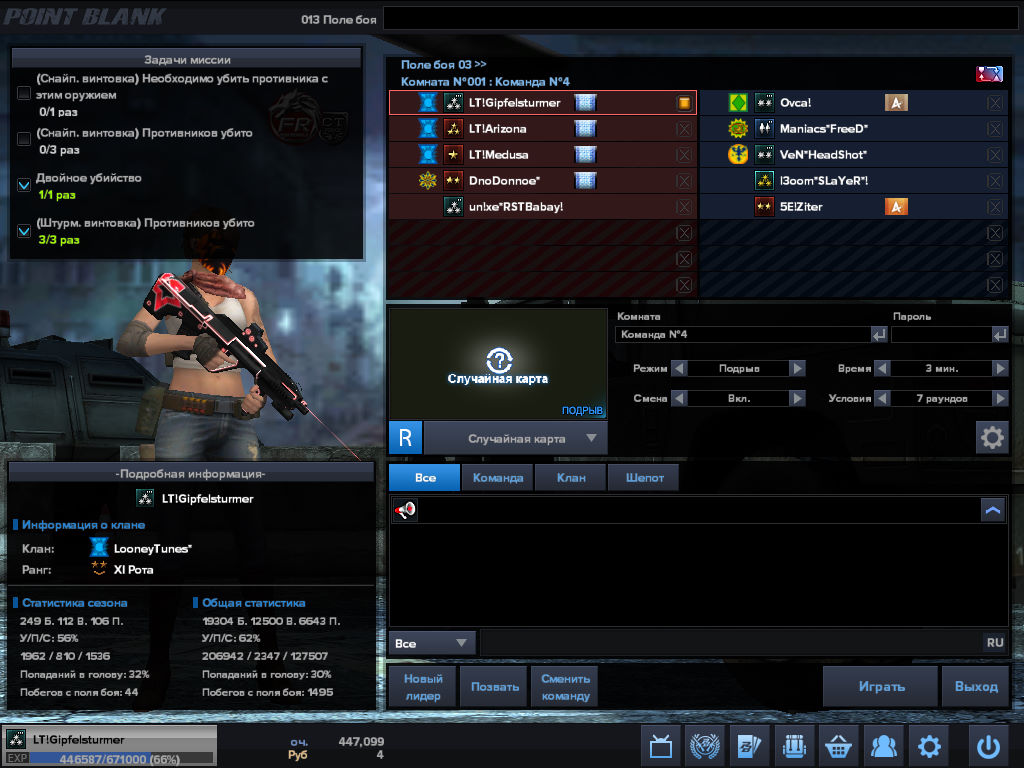Open the friends community icon in bottom bar

(884, 746)
